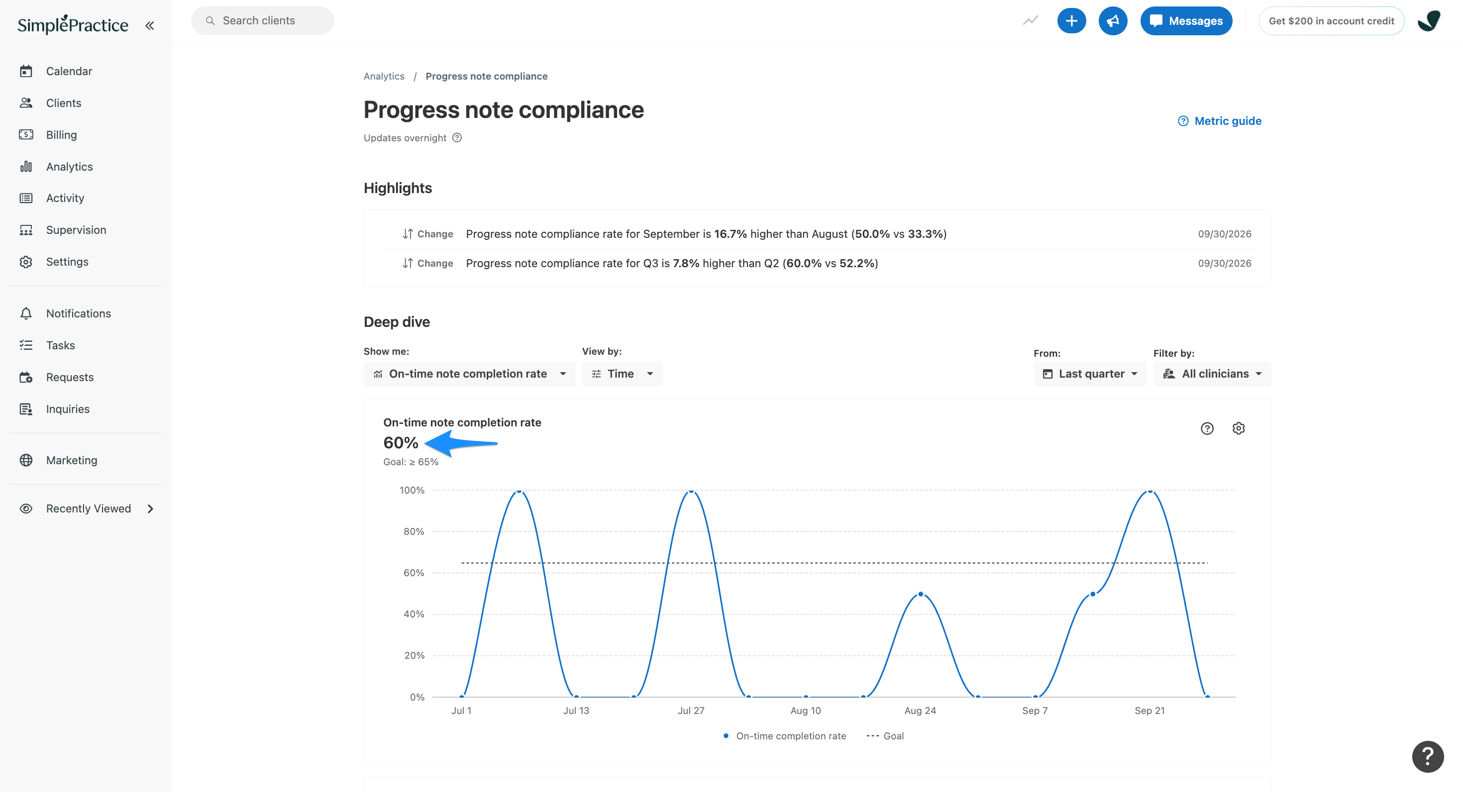The width and height of the screenshot is (1463, 812).
Task: Click the Activity list icon
Action: coord(26,198)
